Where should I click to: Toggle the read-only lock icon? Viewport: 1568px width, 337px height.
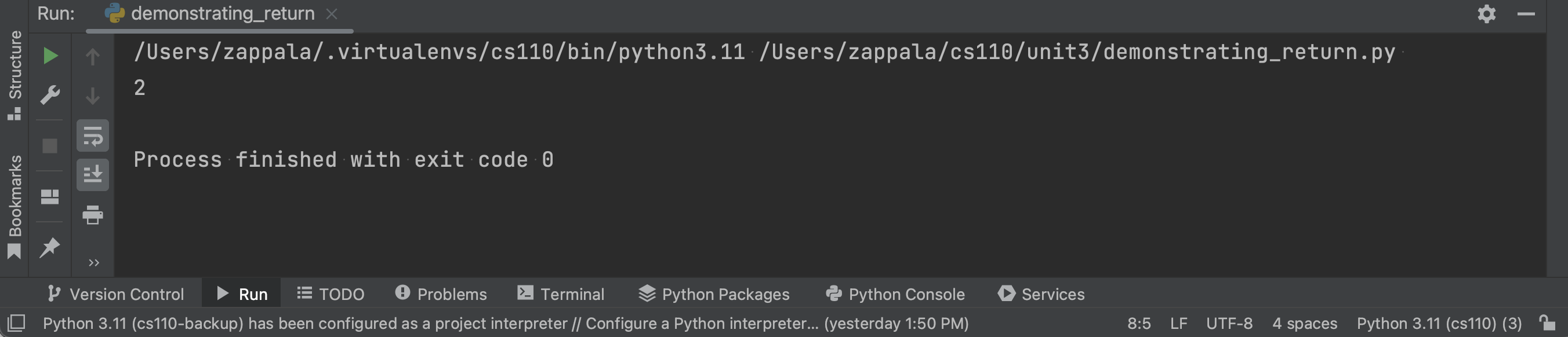(1546, 323)
